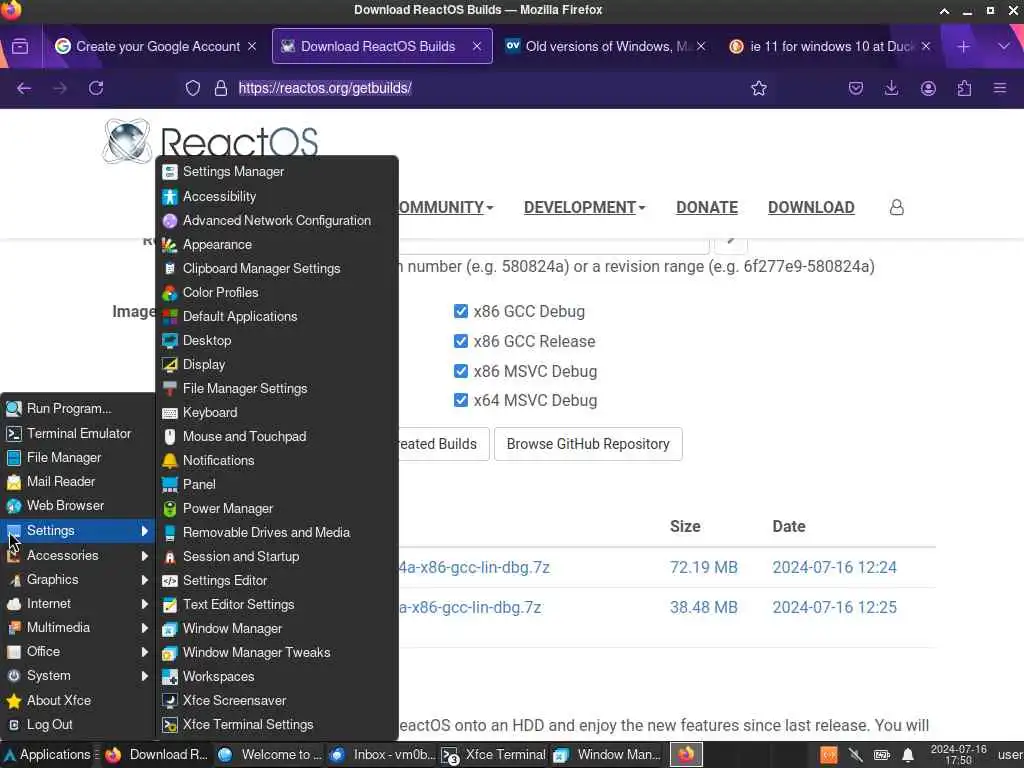Click the Appearance settings icon

170,245
